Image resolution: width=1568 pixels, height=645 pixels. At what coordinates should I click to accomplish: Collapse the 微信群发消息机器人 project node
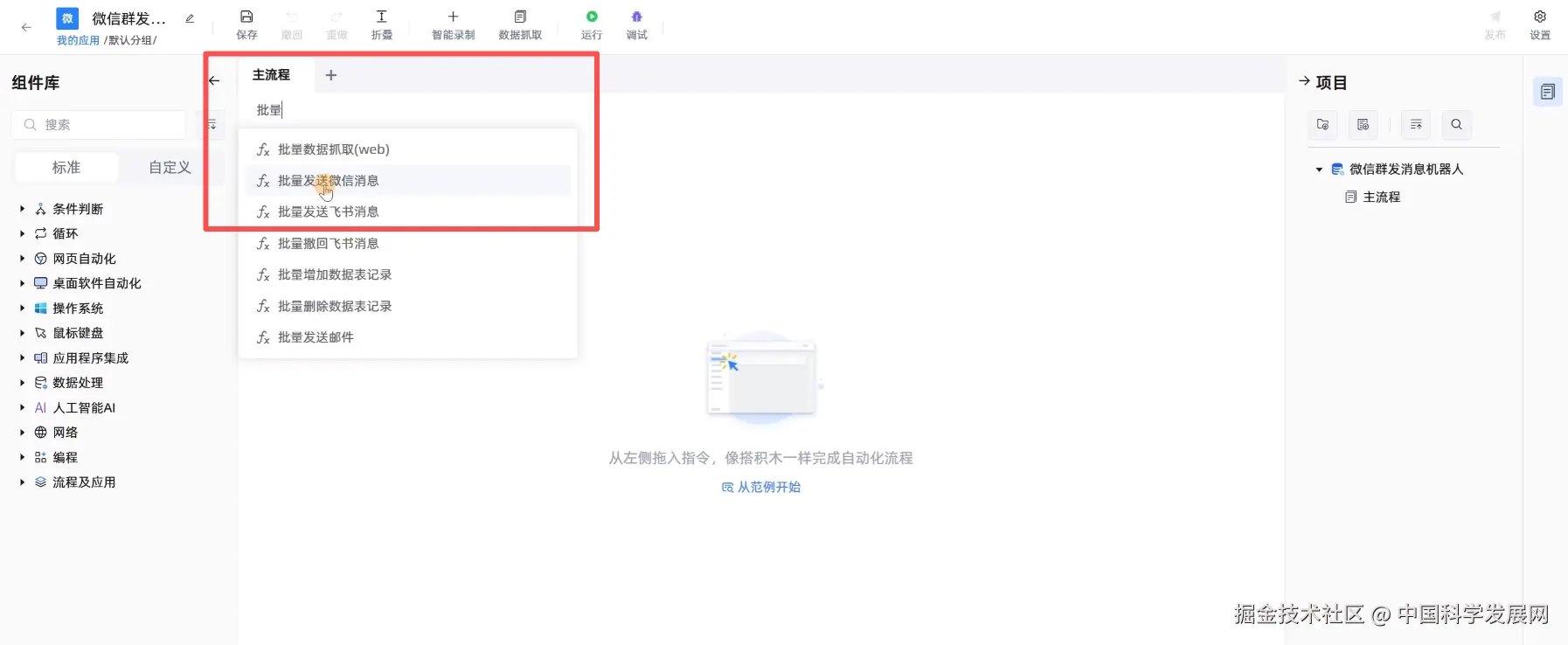coord(1319,170)
